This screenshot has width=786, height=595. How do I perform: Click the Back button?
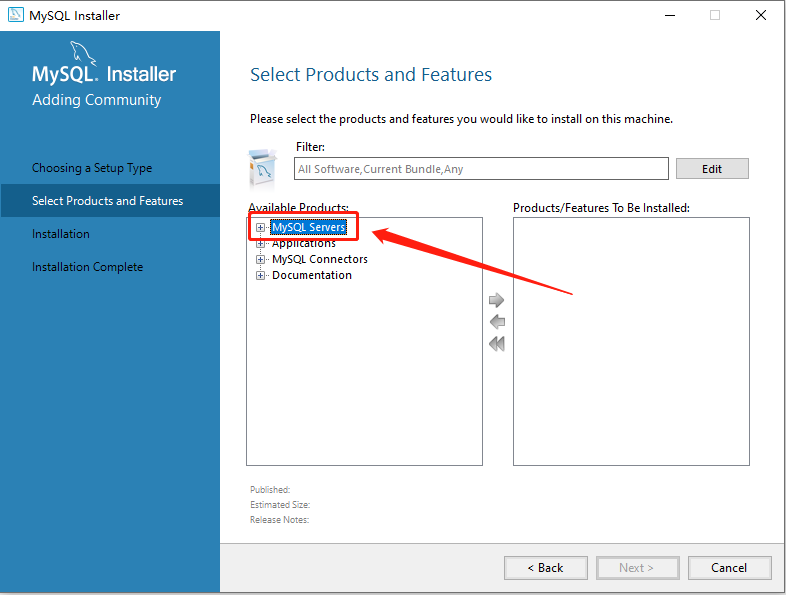tap(545, 568)
